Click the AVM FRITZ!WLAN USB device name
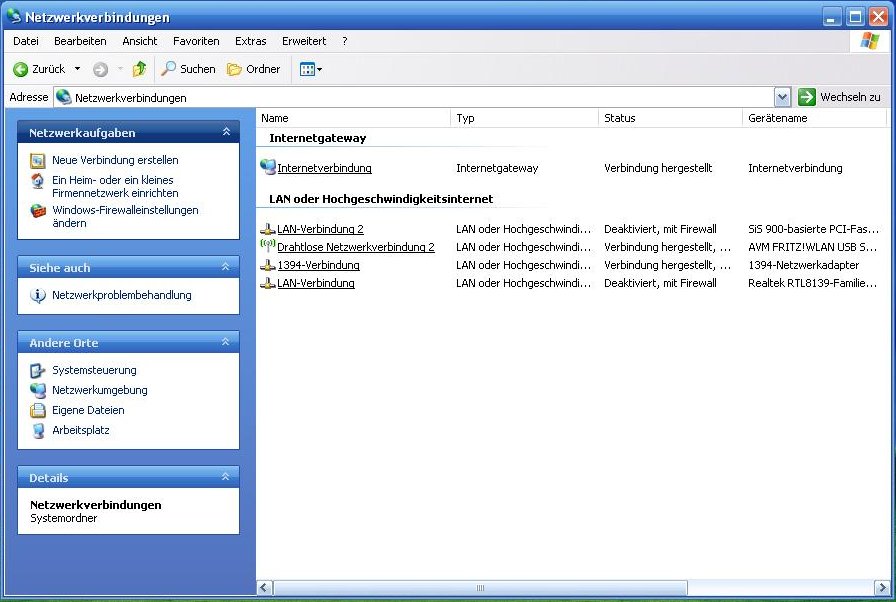Viewport: 896px width, 602px height. pos(812,247)
